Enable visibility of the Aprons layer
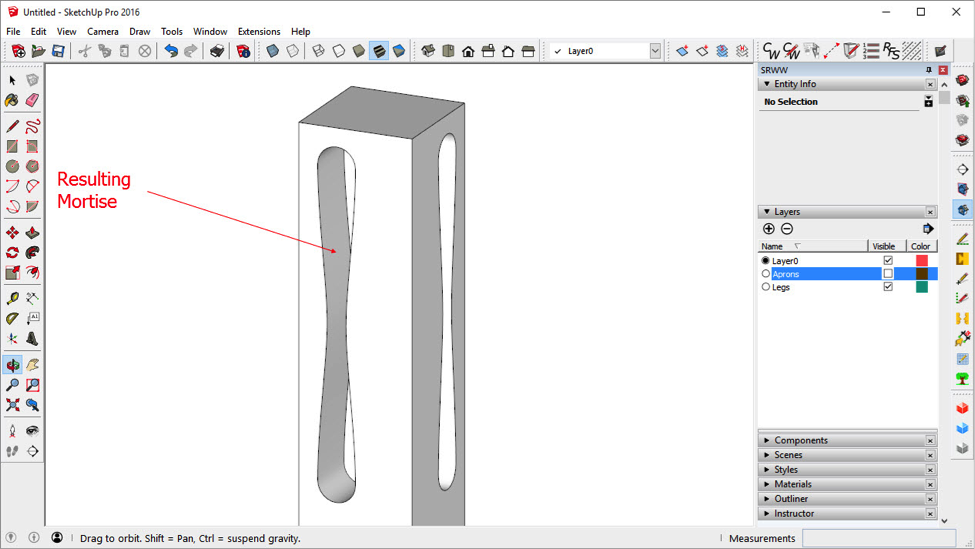The width and height of the screenshot is (975, 549). (887, 274)
